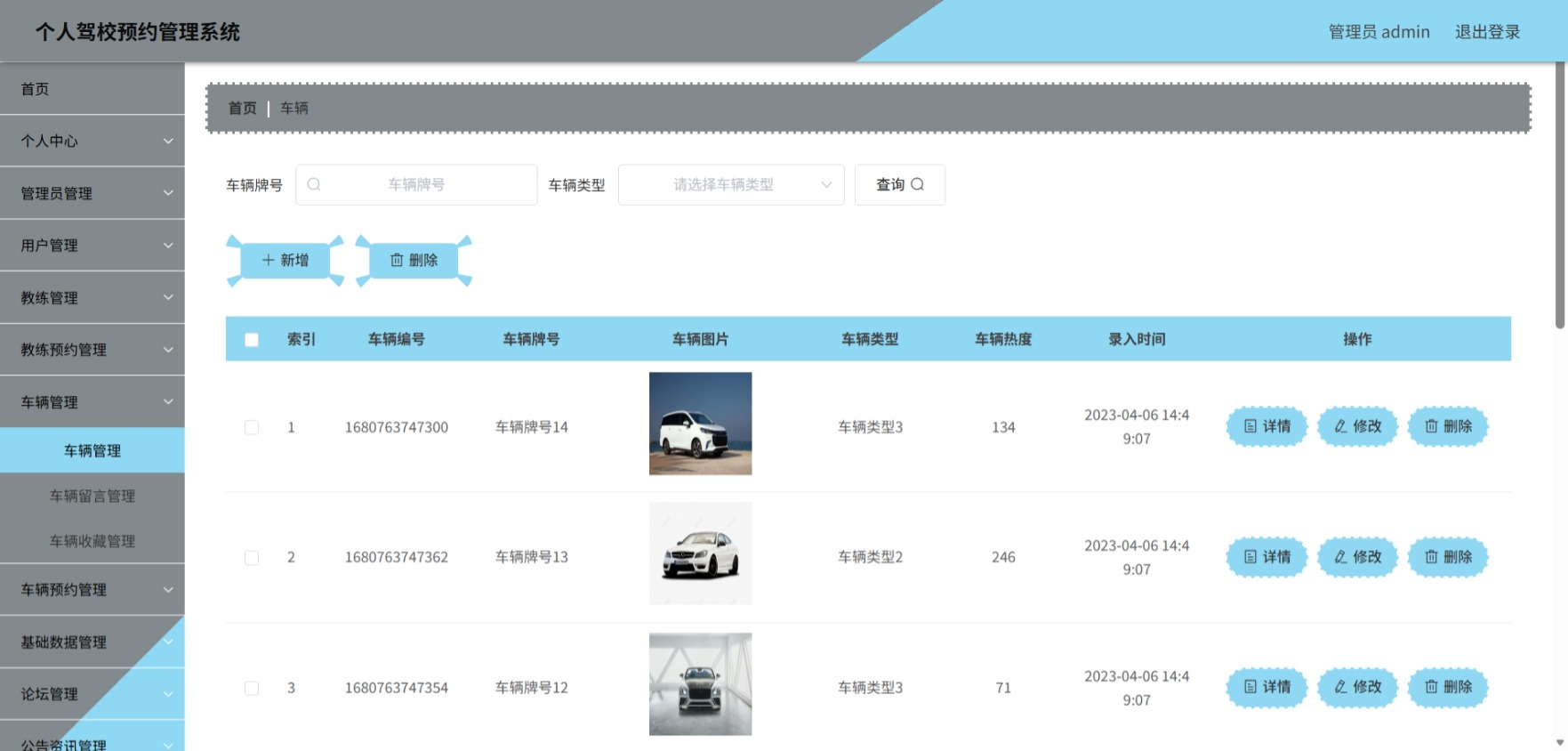Open the 请选择车辆类型 dropdown
This screenshot has height=751, width=1568.
click(x=731, y=184)
